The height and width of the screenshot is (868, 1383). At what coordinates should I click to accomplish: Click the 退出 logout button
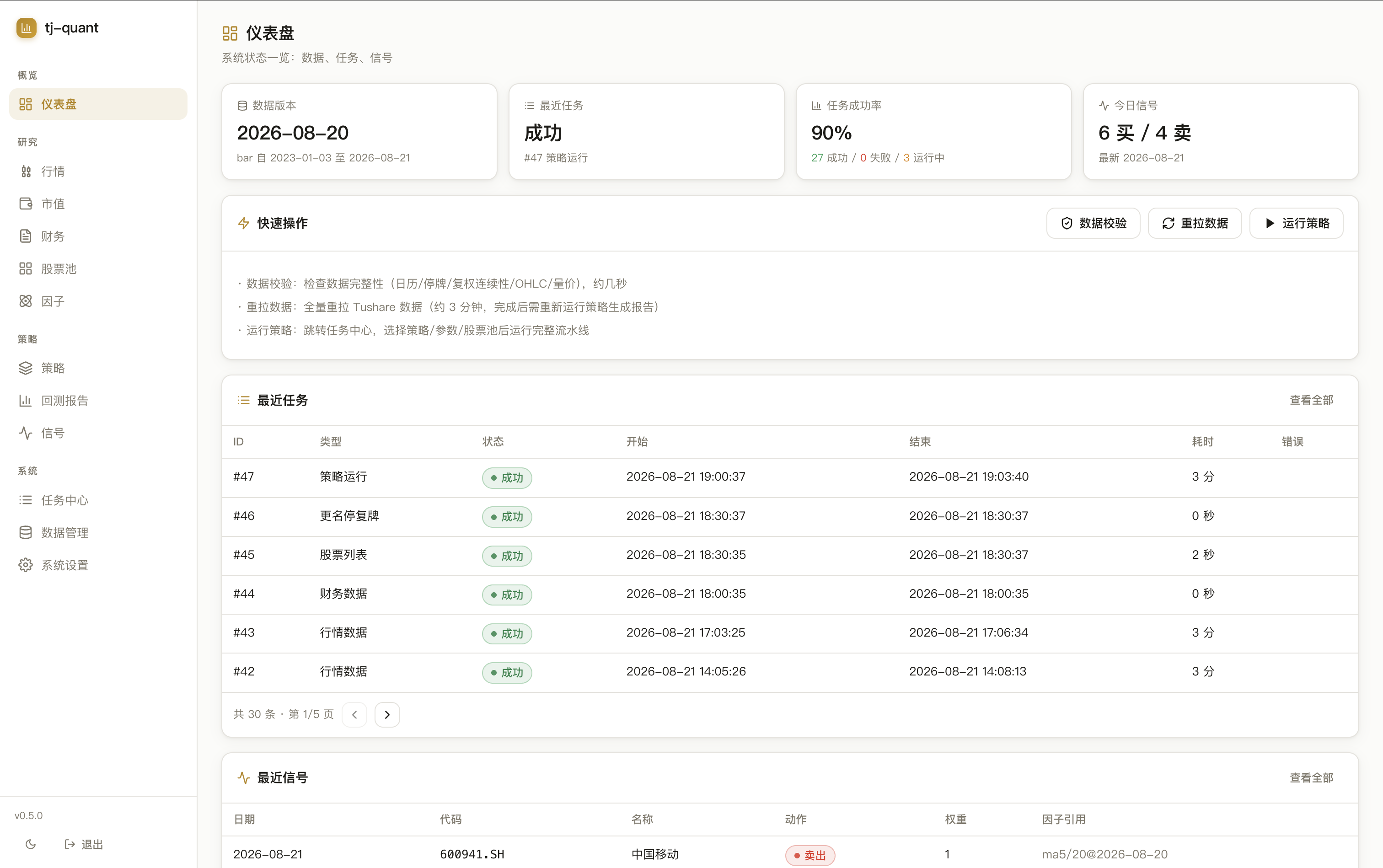click(84, 844)
